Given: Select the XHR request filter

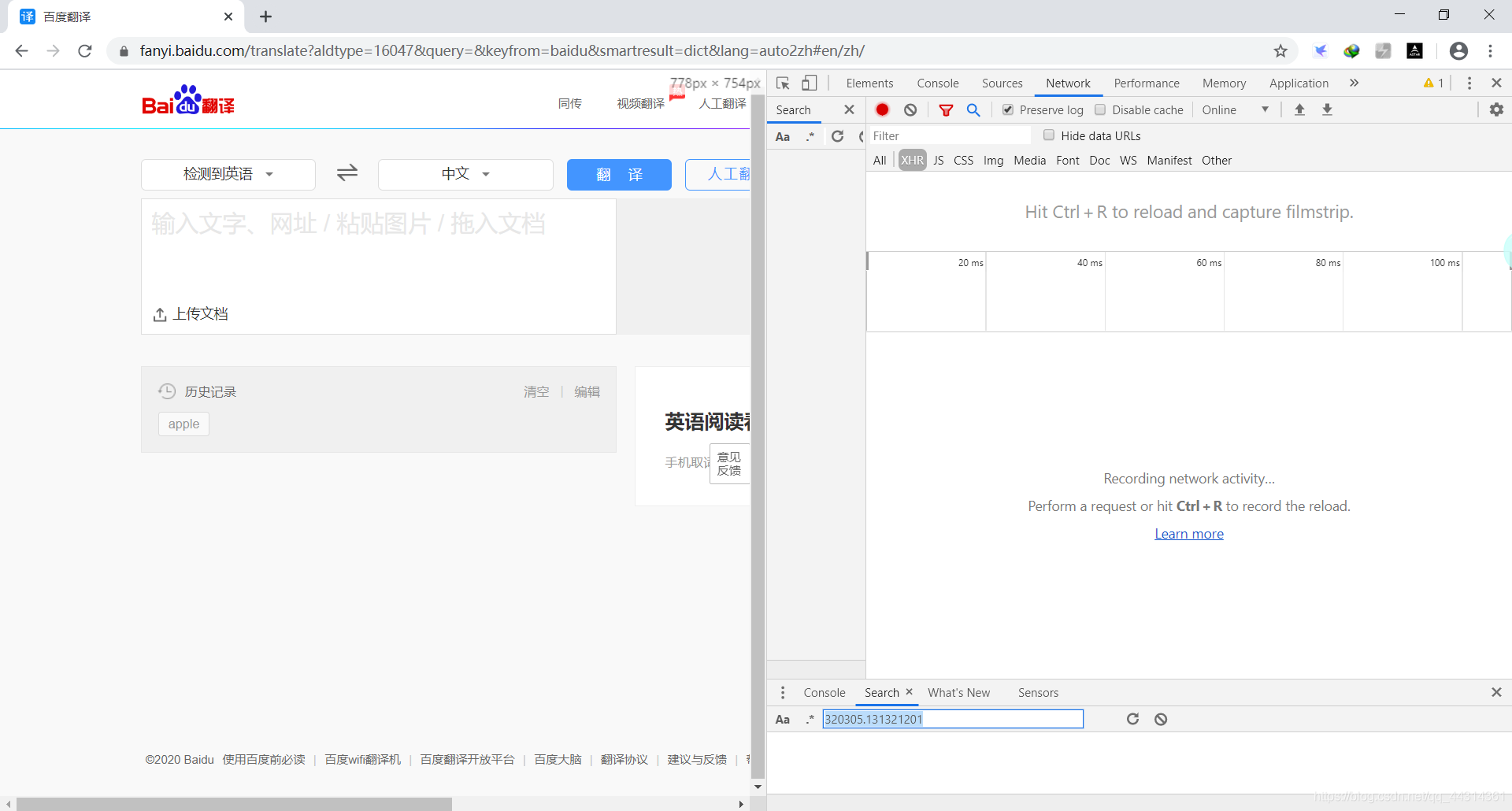Looking at the screenshot, I should coord(912,161).
